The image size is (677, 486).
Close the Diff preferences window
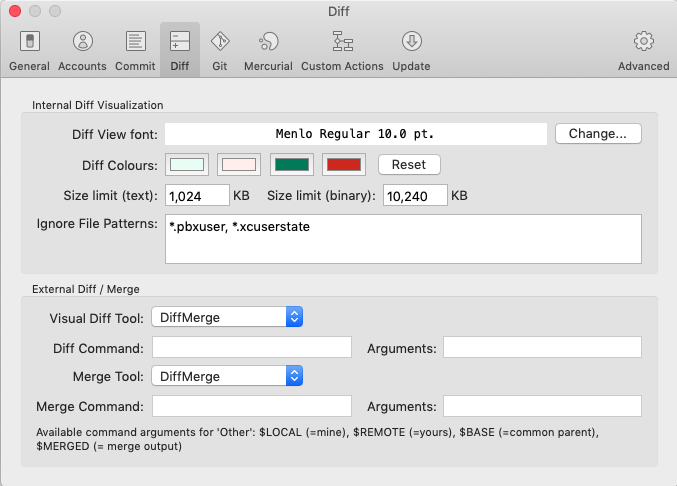[15, 11]
